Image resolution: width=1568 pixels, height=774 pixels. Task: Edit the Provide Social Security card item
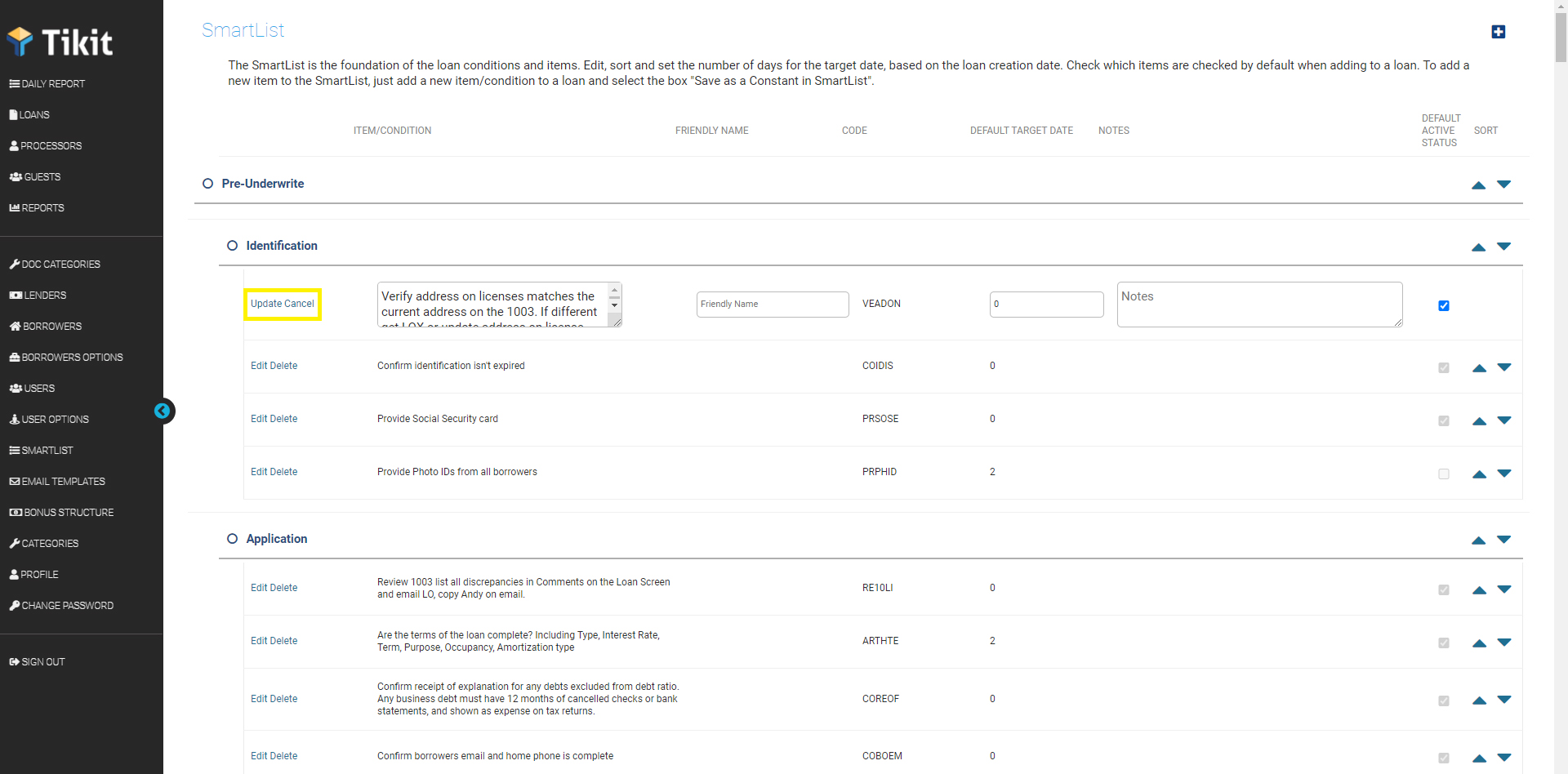click(260, 419)
